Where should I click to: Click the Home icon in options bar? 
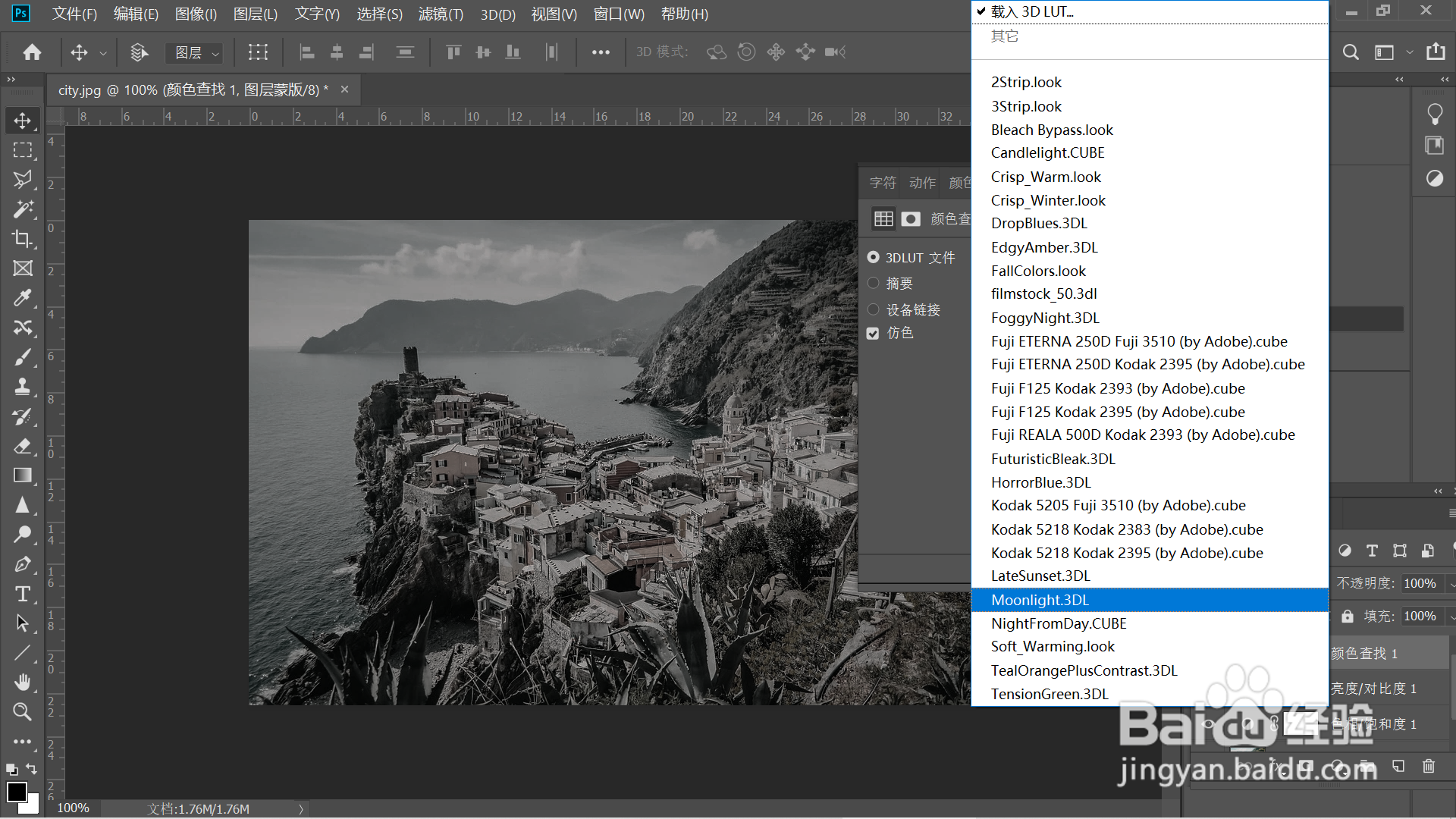coord(32,52)
